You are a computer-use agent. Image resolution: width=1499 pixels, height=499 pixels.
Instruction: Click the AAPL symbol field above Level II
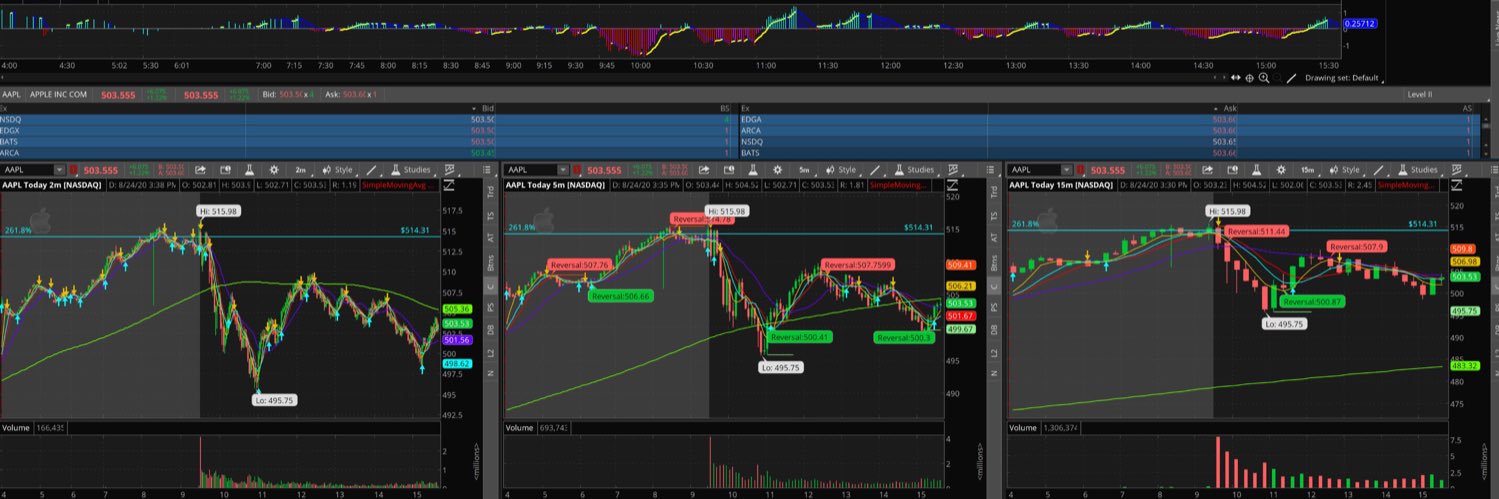(13, 94)
